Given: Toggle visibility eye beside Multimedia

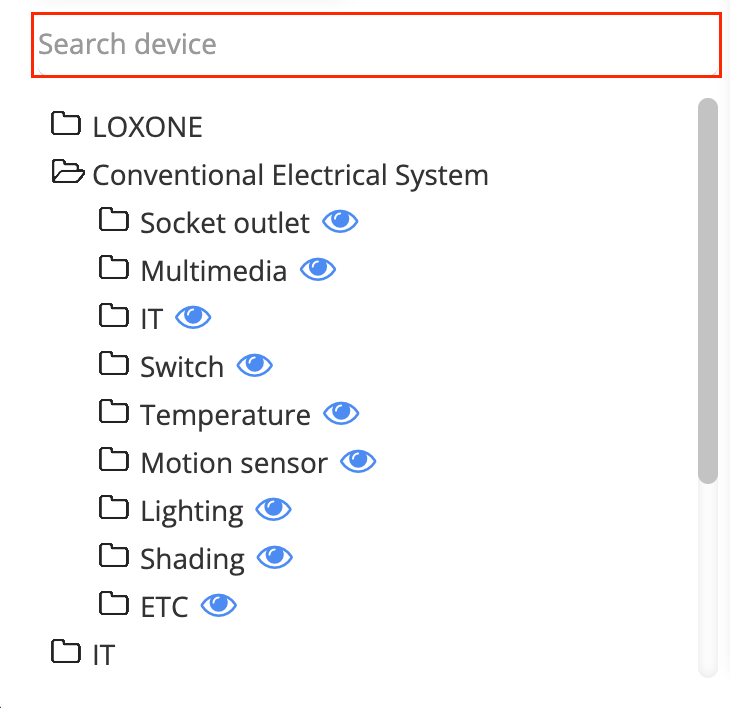Looking at the screenshot, I should [318, 269].
